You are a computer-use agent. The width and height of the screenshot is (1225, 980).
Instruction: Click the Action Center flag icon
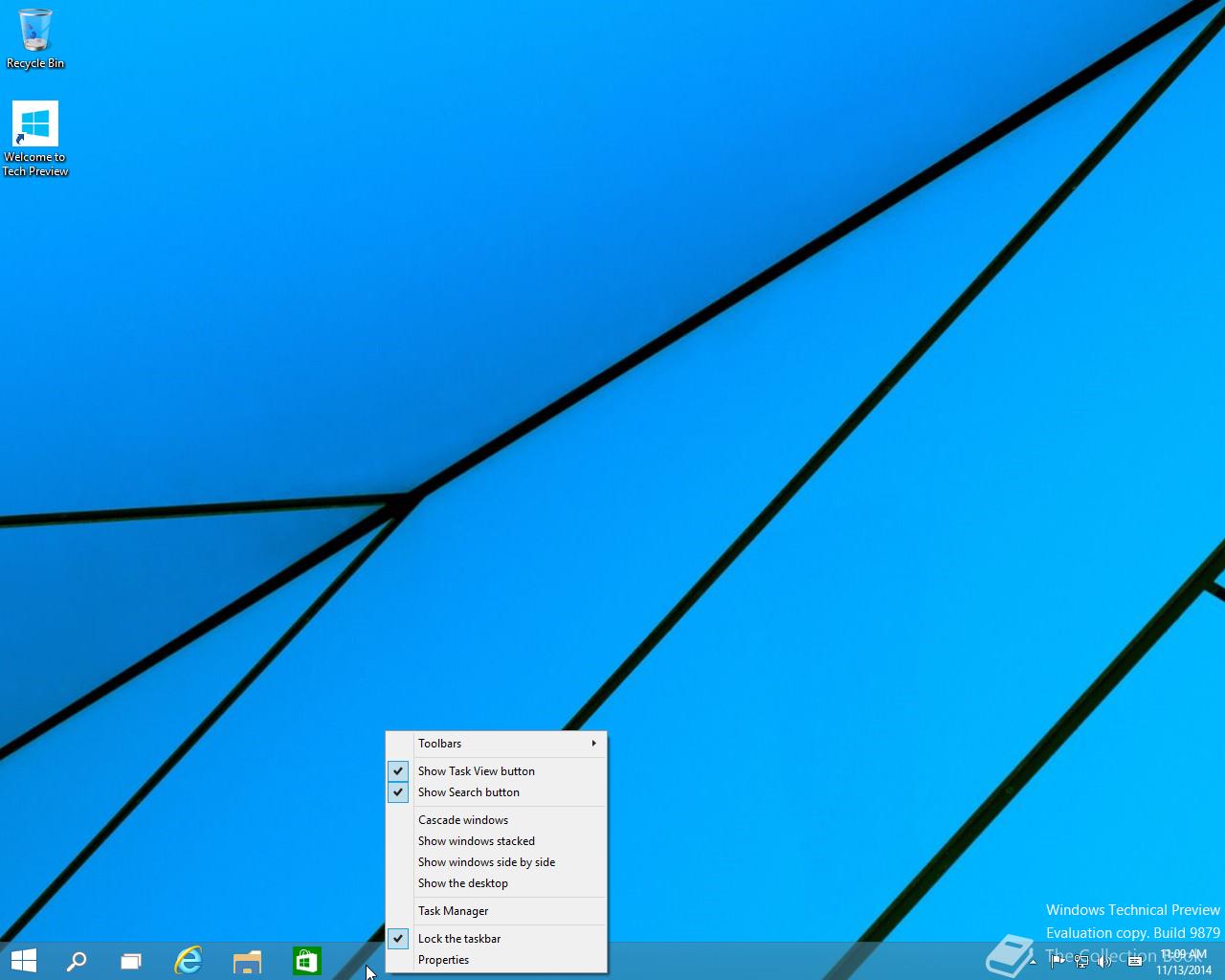pyautogui.click(x=1057, y=961)
